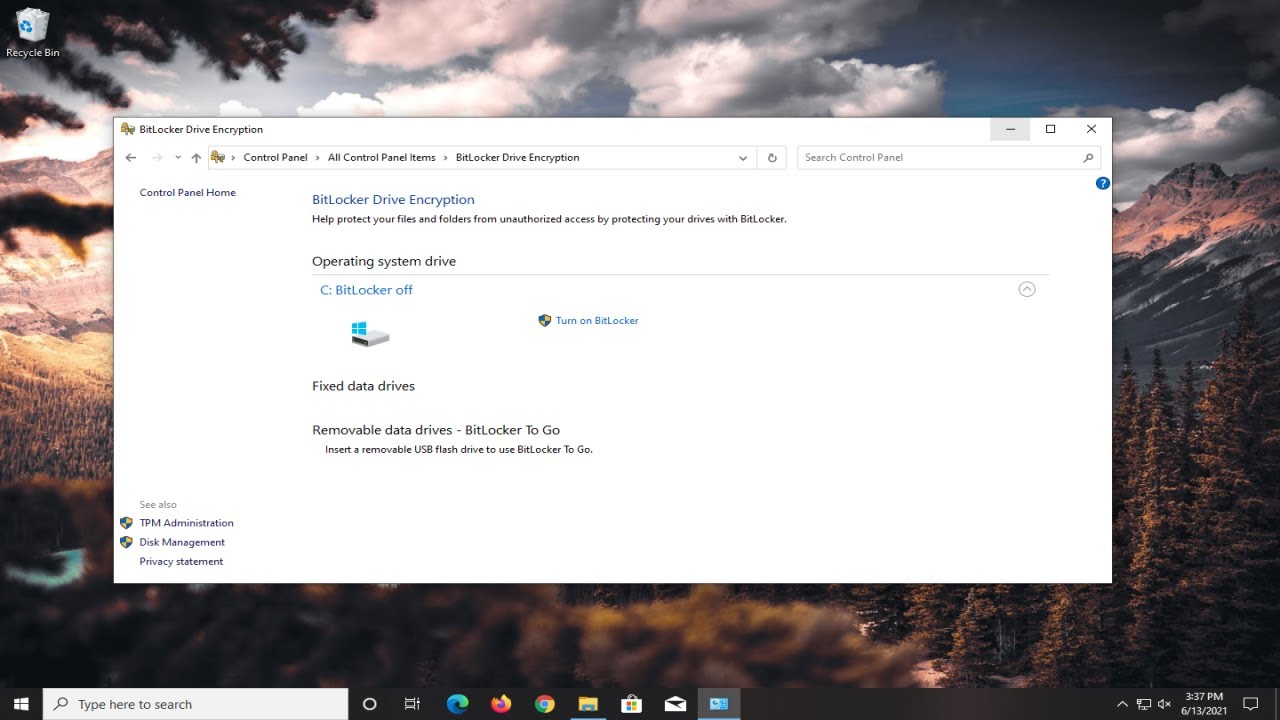Click the Refresh button in address bar
Viewport: 1280px width, 720px height.
[771, 158]
